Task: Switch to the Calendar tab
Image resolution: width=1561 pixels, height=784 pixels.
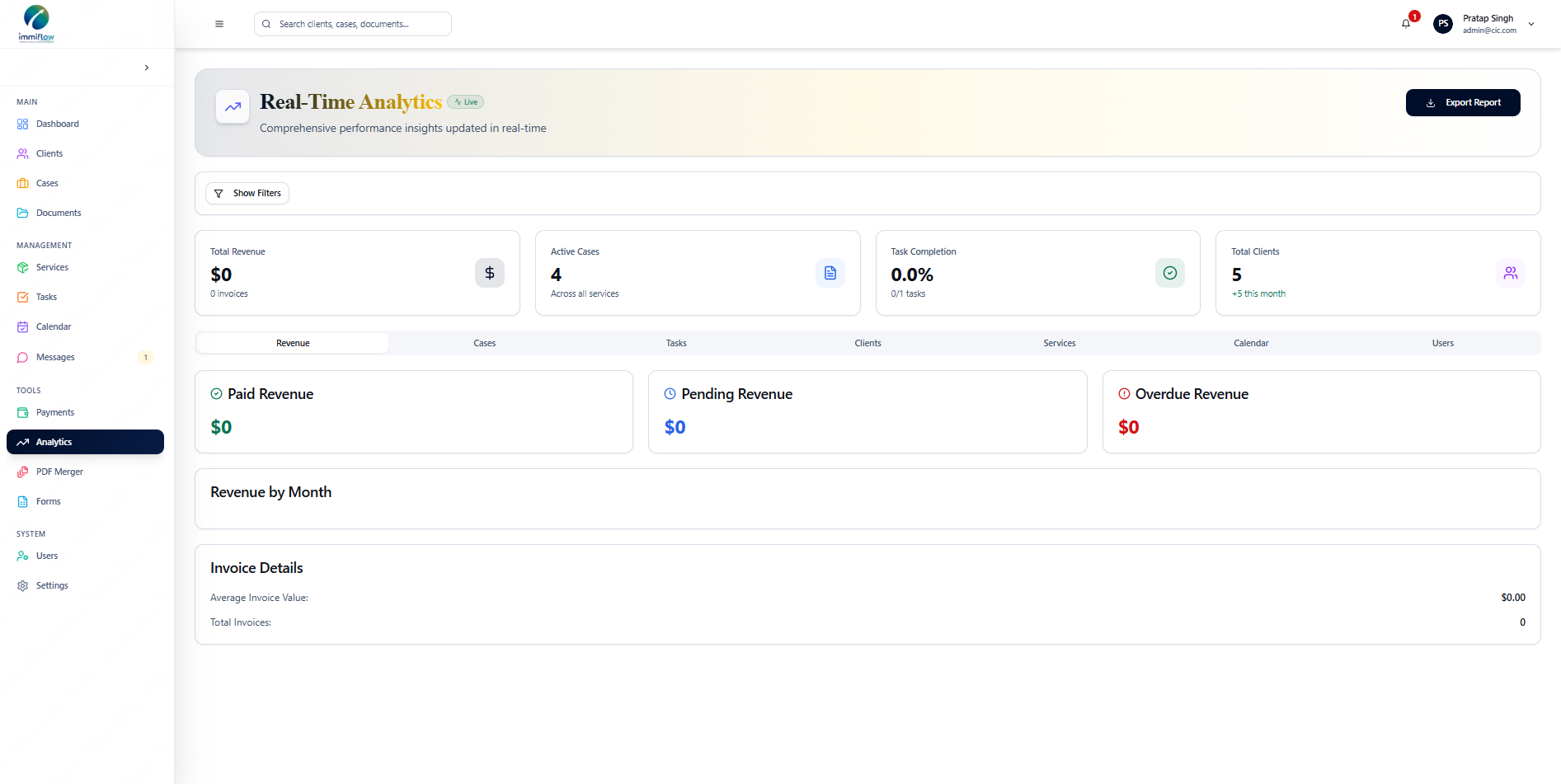Action: click(x=1251, y=343)
